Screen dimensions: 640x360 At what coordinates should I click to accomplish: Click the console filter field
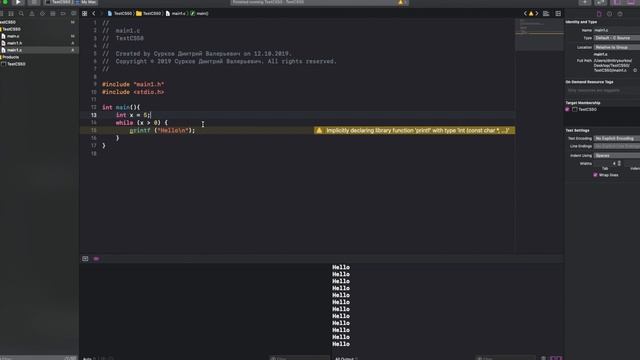pyautogui.click(x=506, y=358)
